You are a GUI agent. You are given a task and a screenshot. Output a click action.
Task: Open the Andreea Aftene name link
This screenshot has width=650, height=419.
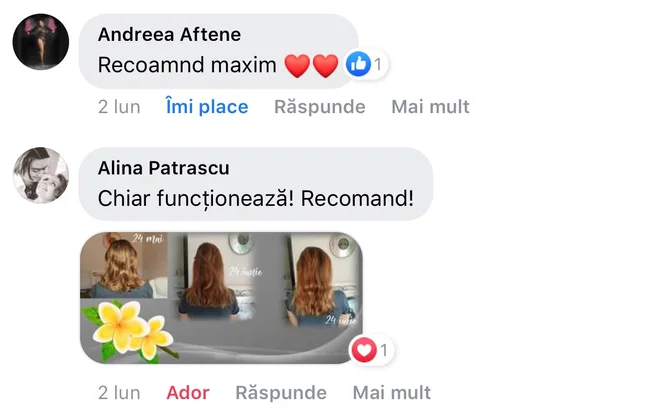coord(169,34)
